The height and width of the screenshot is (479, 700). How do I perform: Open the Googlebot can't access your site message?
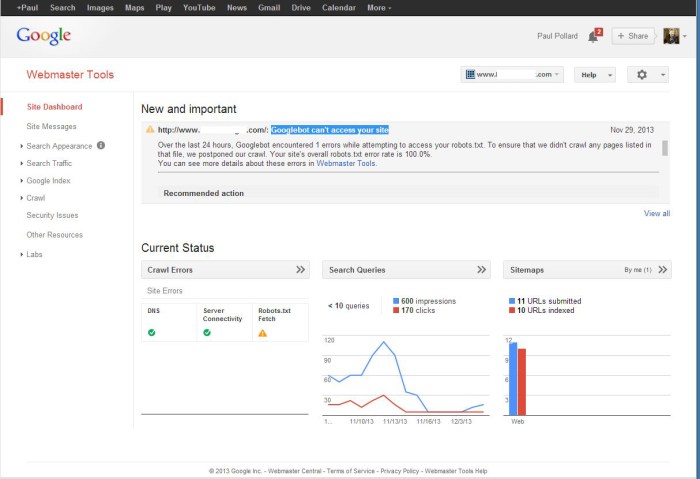[330, 130]
